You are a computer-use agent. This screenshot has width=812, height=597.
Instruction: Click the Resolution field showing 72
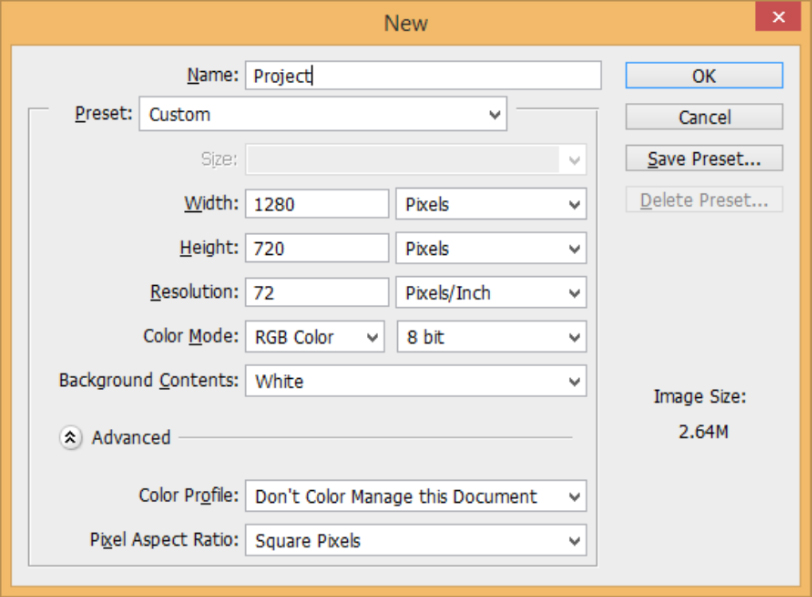(317, 293)
